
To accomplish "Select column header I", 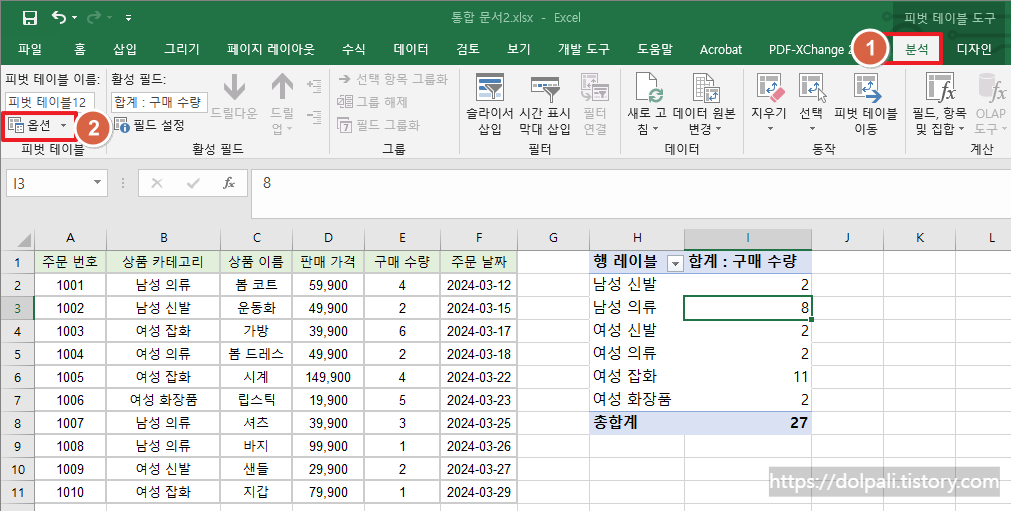I will (748, 238).
